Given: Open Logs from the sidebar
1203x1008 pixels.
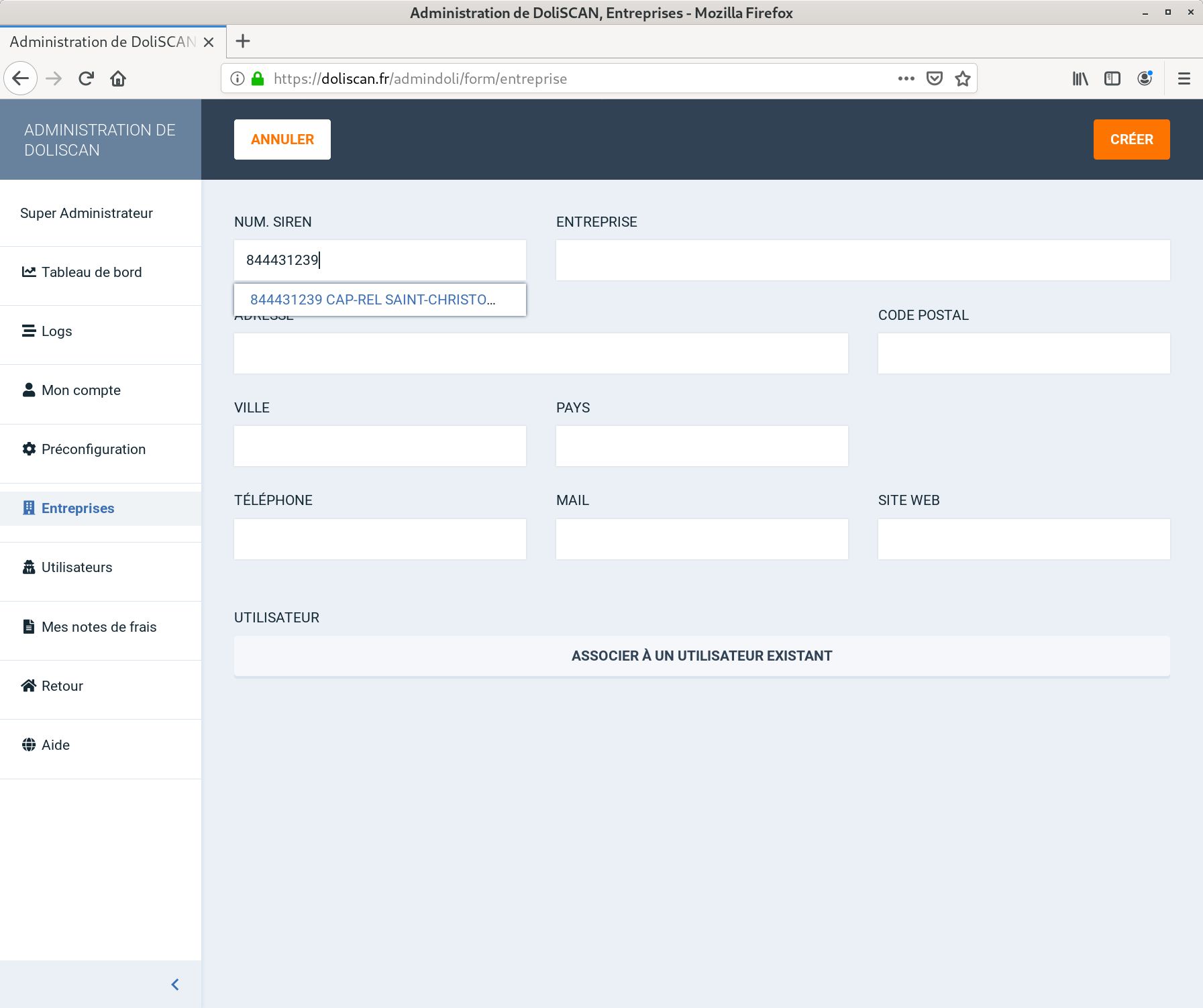Looking at the screenshot, I should pos(56,331).
